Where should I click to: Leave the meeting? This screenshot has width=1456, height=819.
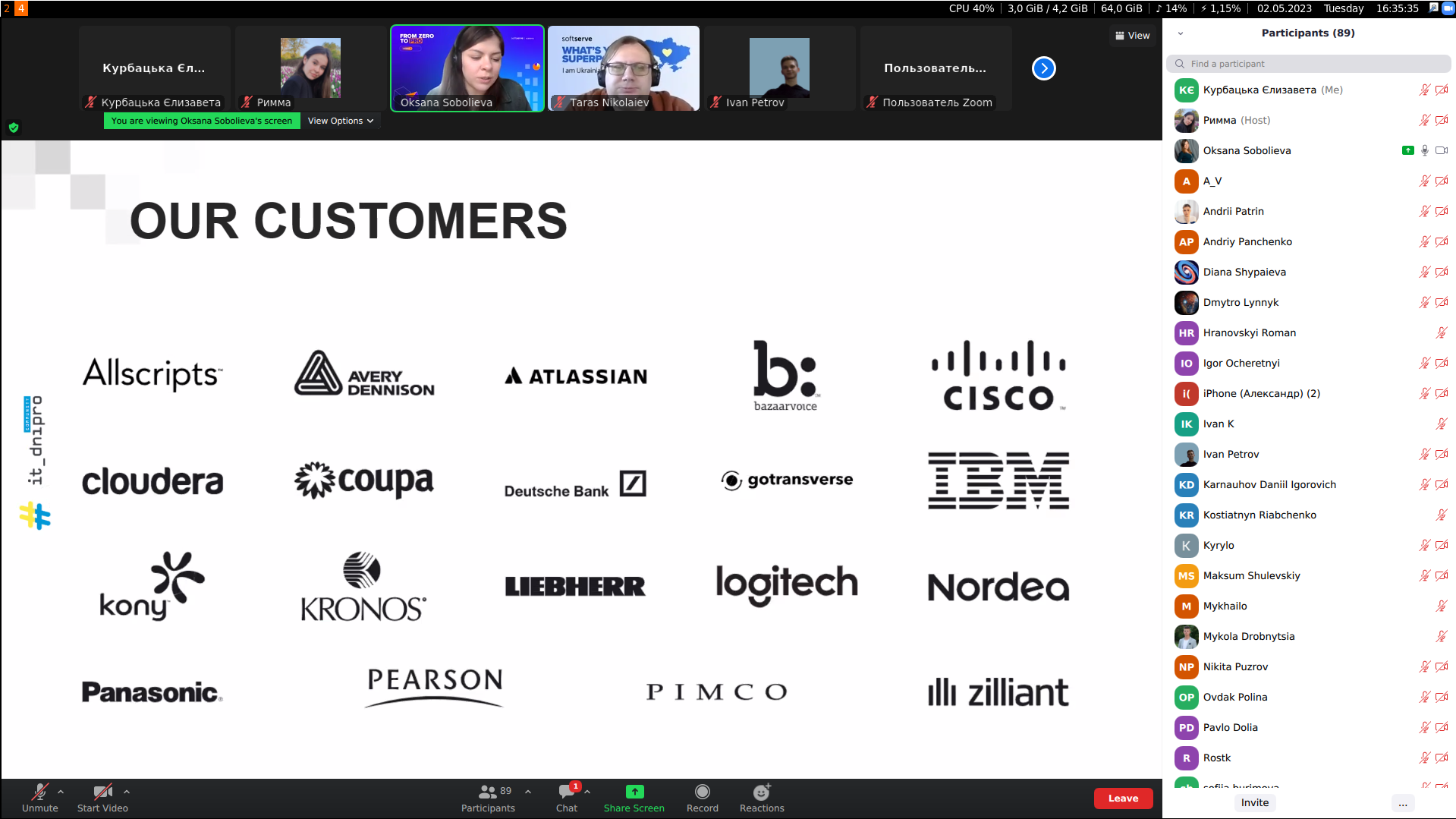pyautogui.click(x=1123, y=799)
